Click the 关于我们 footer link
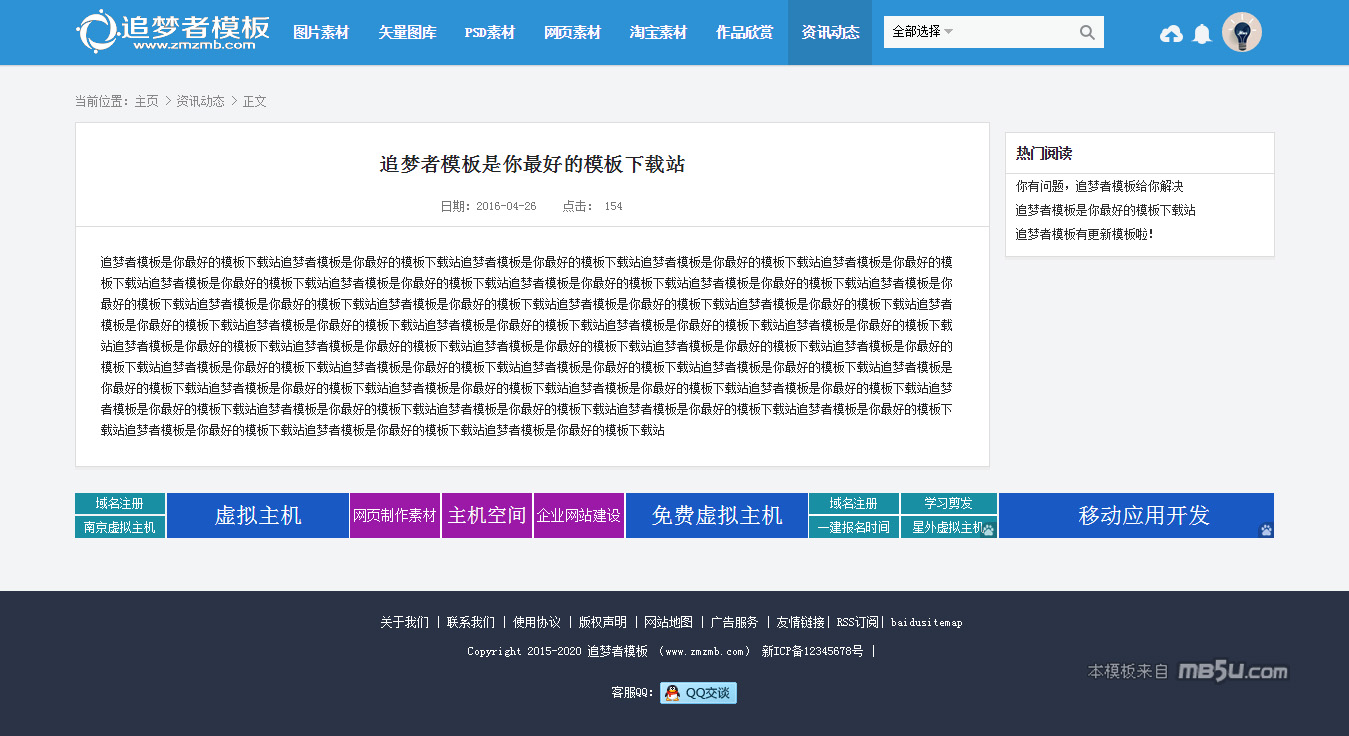Image resolution: width=1349 pixels, height=736 pixels. tap(404, 622)
